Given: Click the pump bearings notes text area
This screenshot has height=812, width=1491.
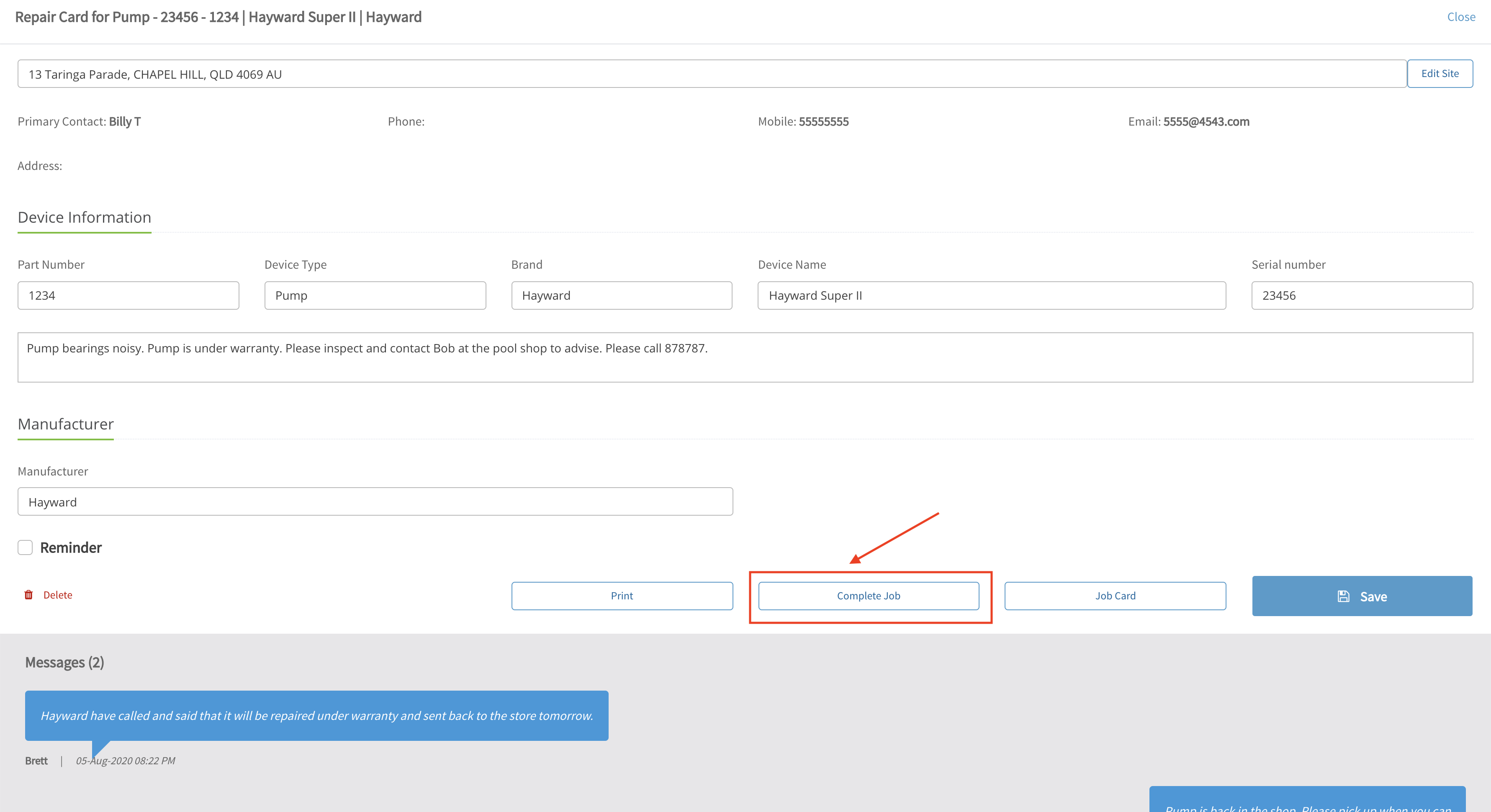Looking at the screenshot, I should 745,357.
